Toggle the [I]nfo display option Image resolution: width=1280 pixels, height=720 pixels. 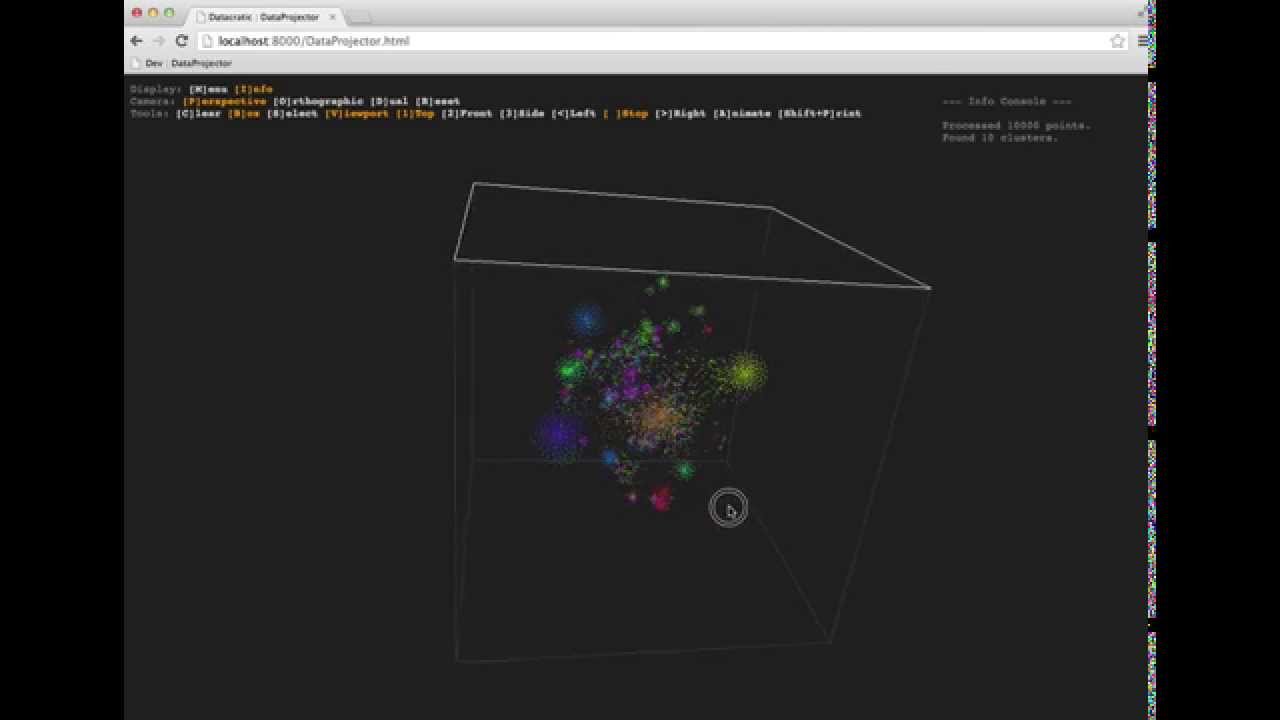click(254, 89)
